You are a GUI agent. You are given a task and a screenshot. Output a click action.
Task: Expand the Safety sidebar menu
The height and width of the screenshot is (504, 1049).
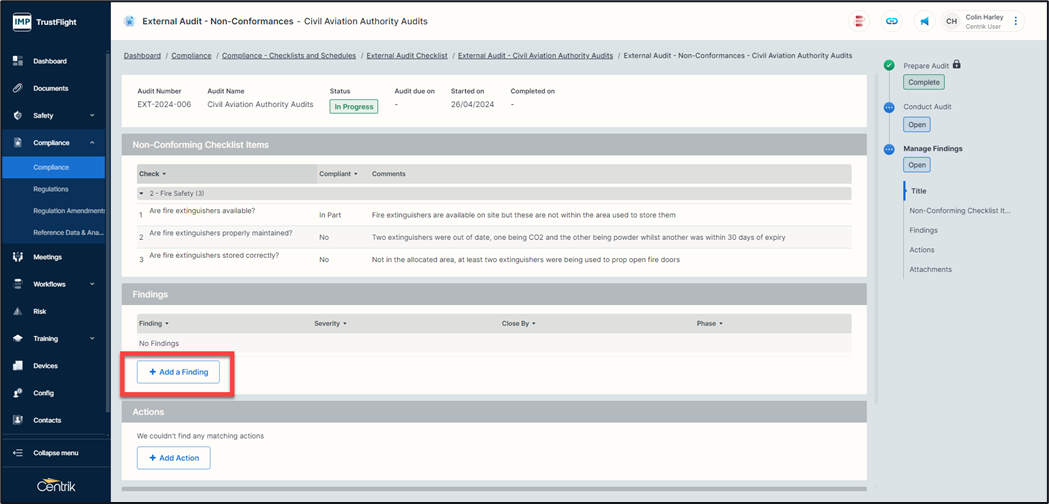[x=92, y=116]
